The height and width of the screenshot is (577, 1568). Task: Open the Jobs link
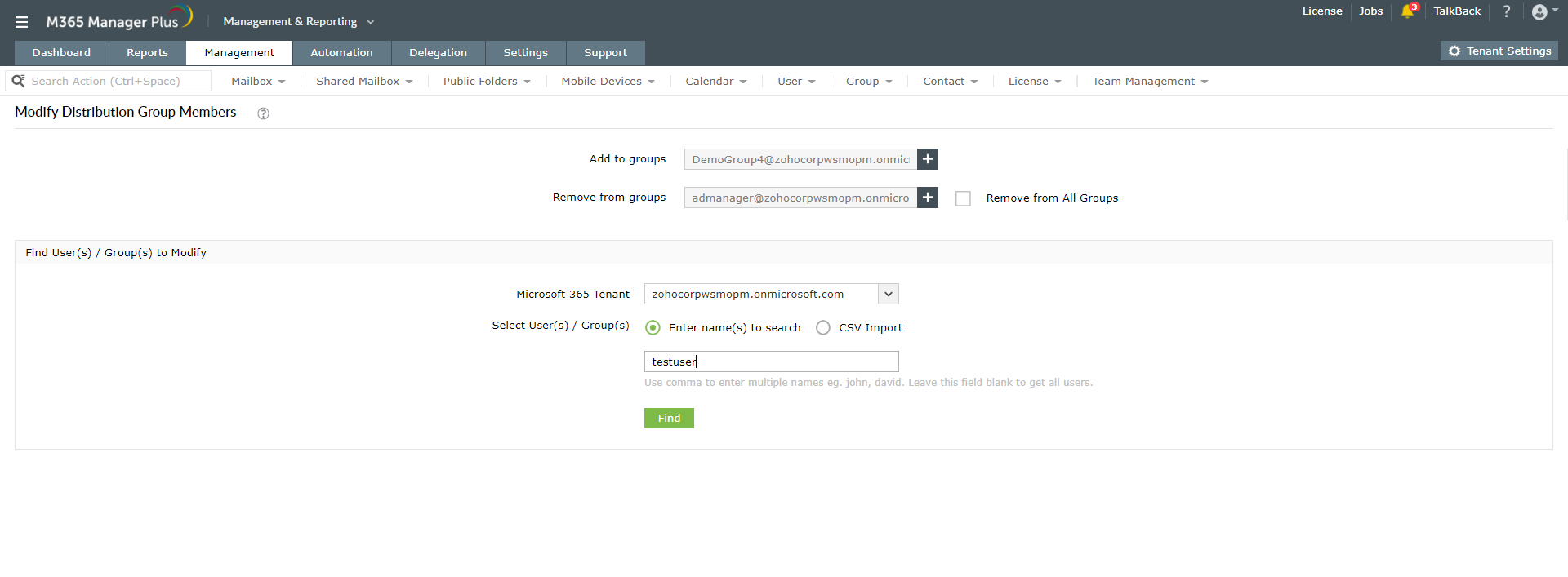1370,11
